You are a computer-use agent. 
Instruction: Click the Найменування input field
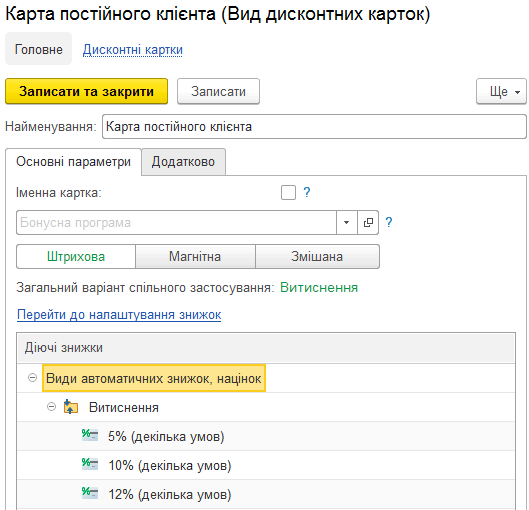tap(314, 126)
